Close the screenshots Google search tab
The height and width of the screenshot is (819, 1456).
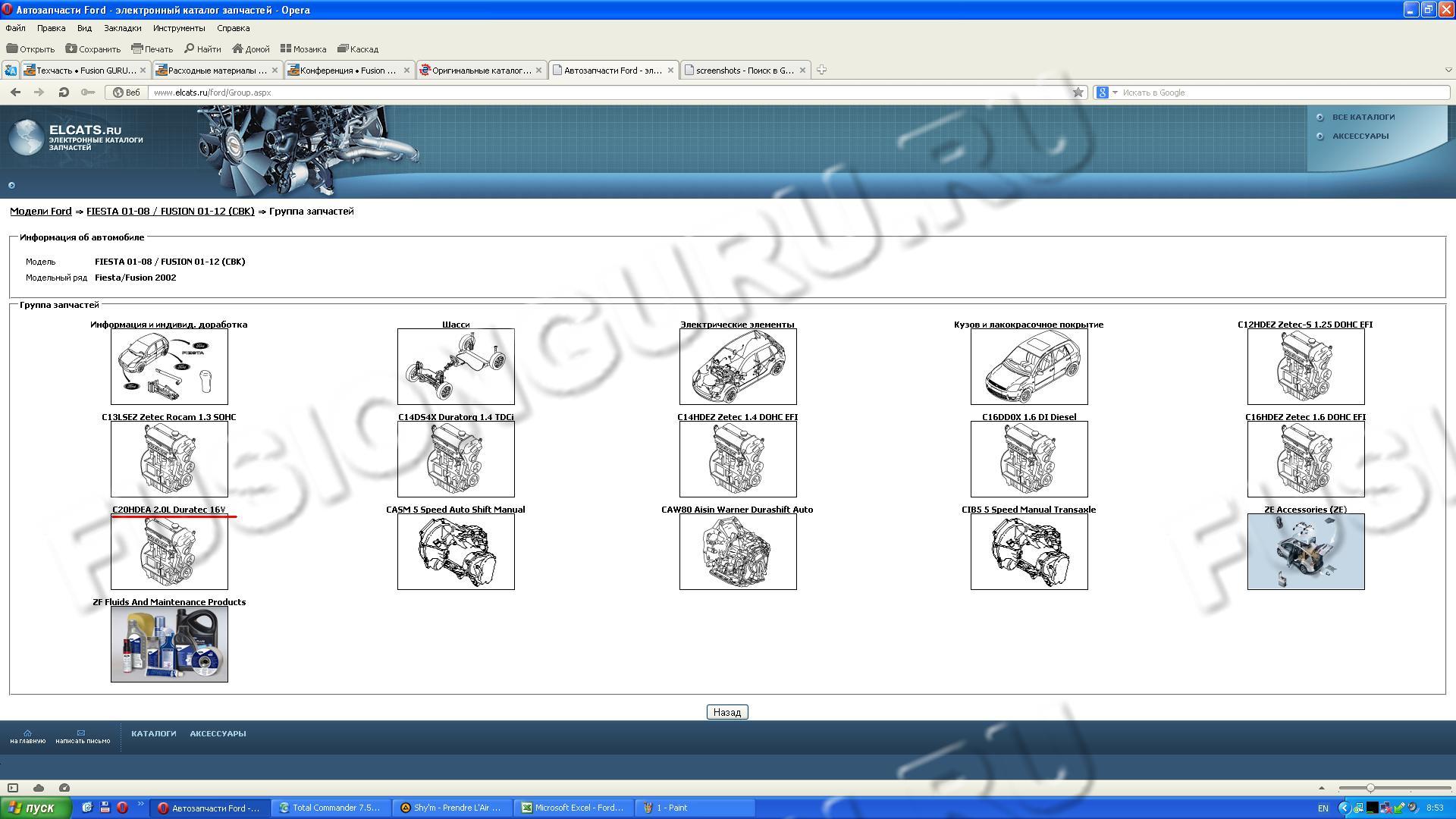[x=802, y=71]
